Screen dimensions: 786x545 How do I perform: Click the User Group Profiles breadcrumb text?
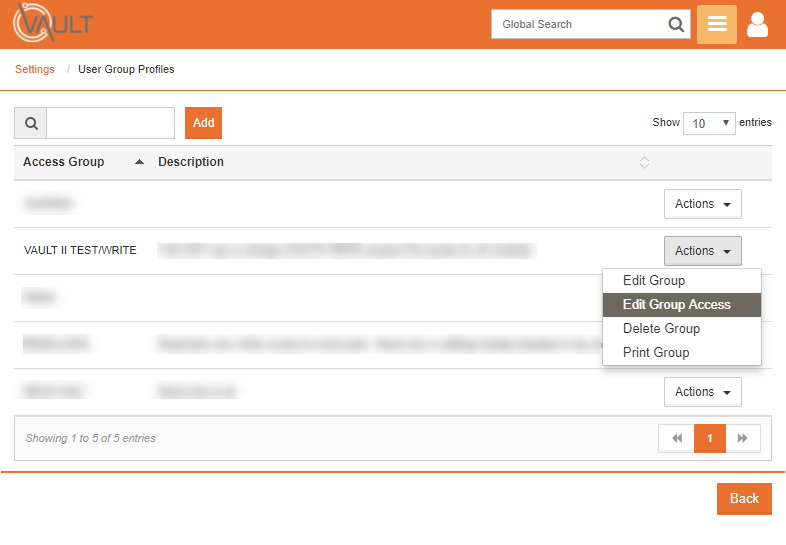pos(126,69)
